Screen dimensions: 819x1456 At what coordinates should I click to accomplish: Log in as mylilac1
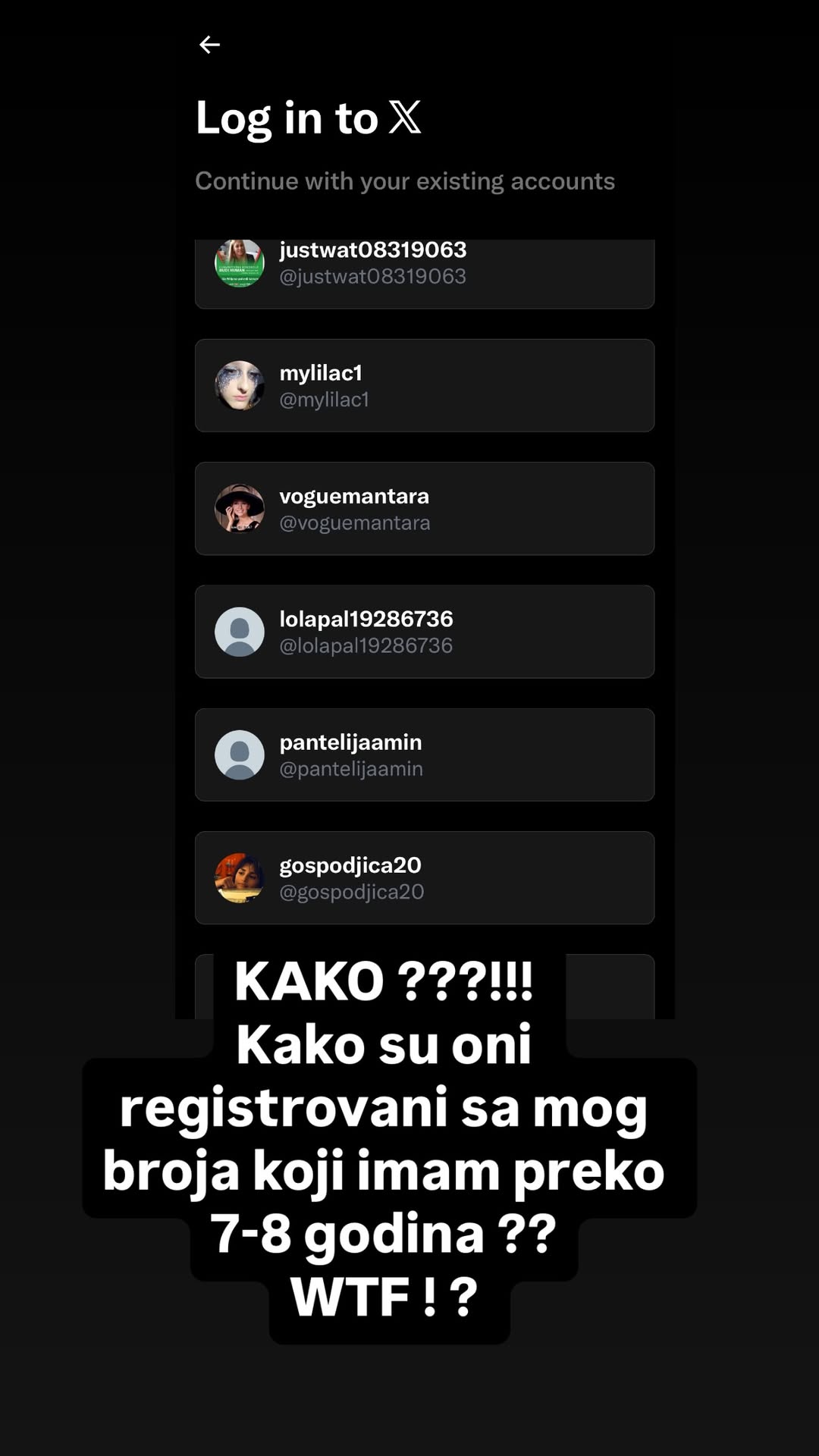[x=425, y=385]
